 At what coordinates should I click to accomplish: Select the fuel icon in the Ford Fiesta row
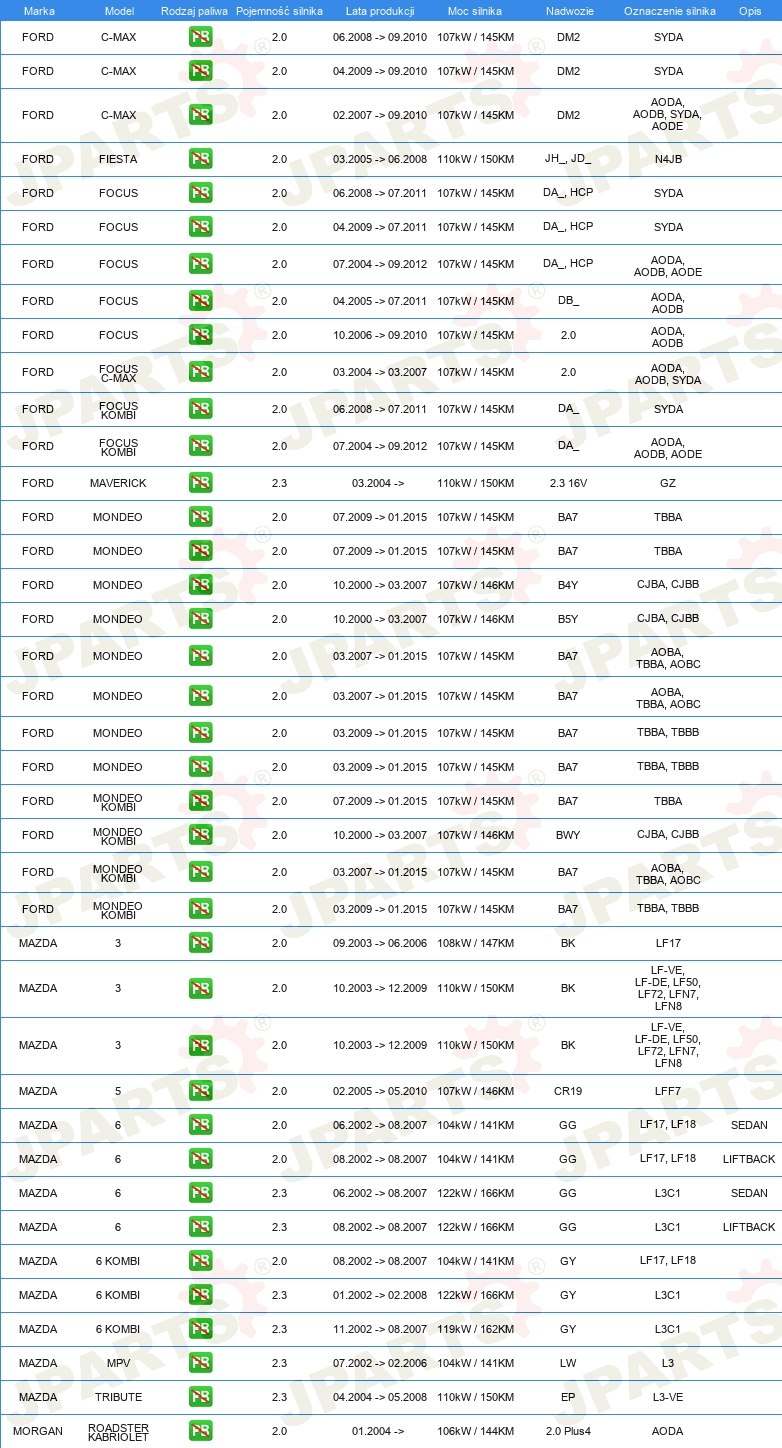point(200,159)
